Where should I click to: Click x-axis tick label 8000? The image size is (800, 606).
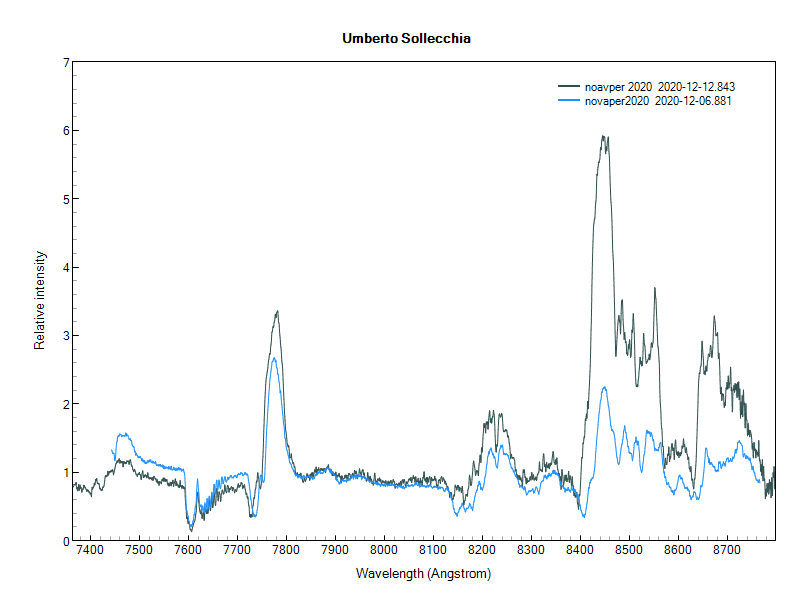click(384, 550)
